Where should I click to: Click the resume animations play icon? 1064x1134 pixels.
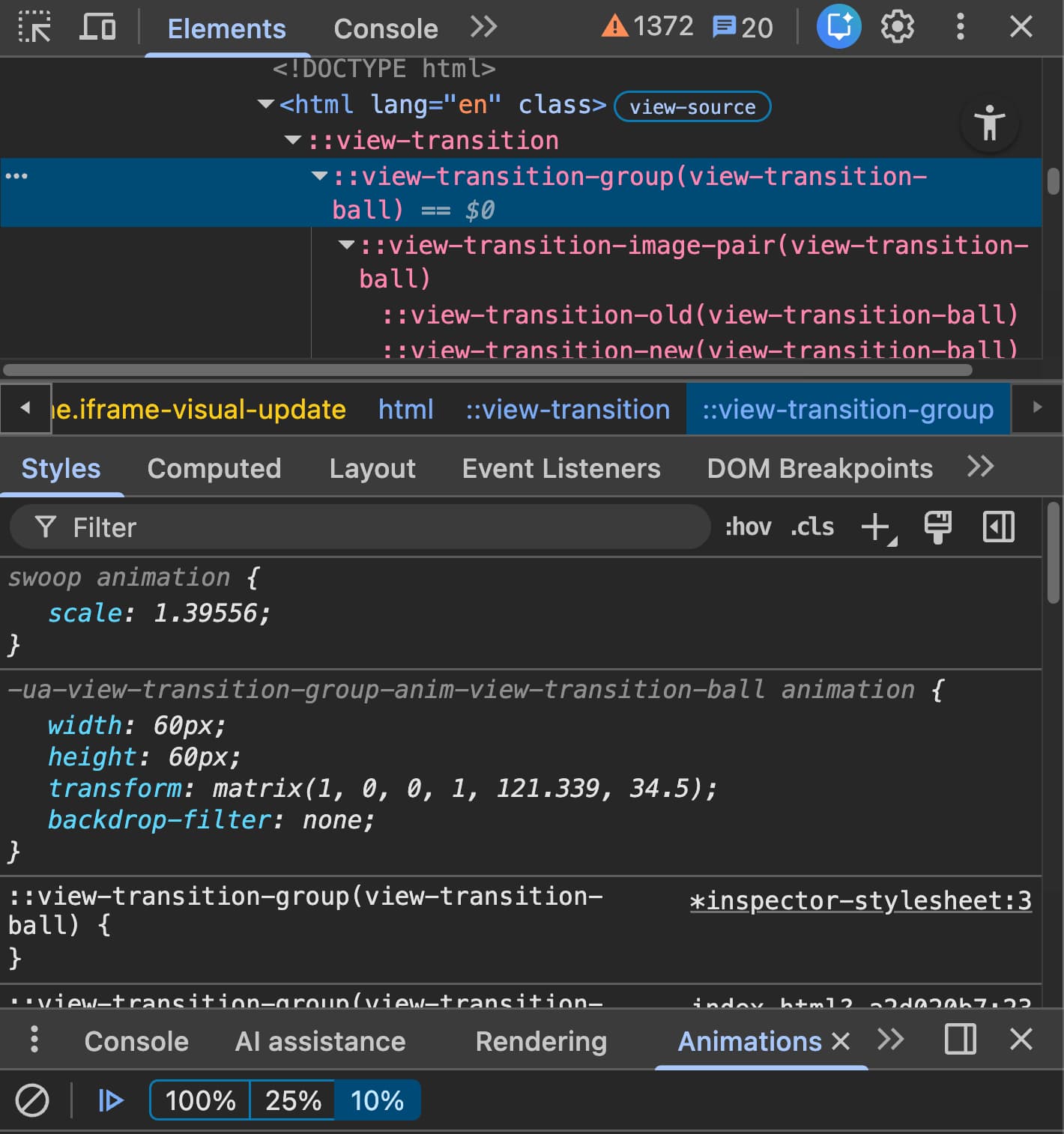111,1100
